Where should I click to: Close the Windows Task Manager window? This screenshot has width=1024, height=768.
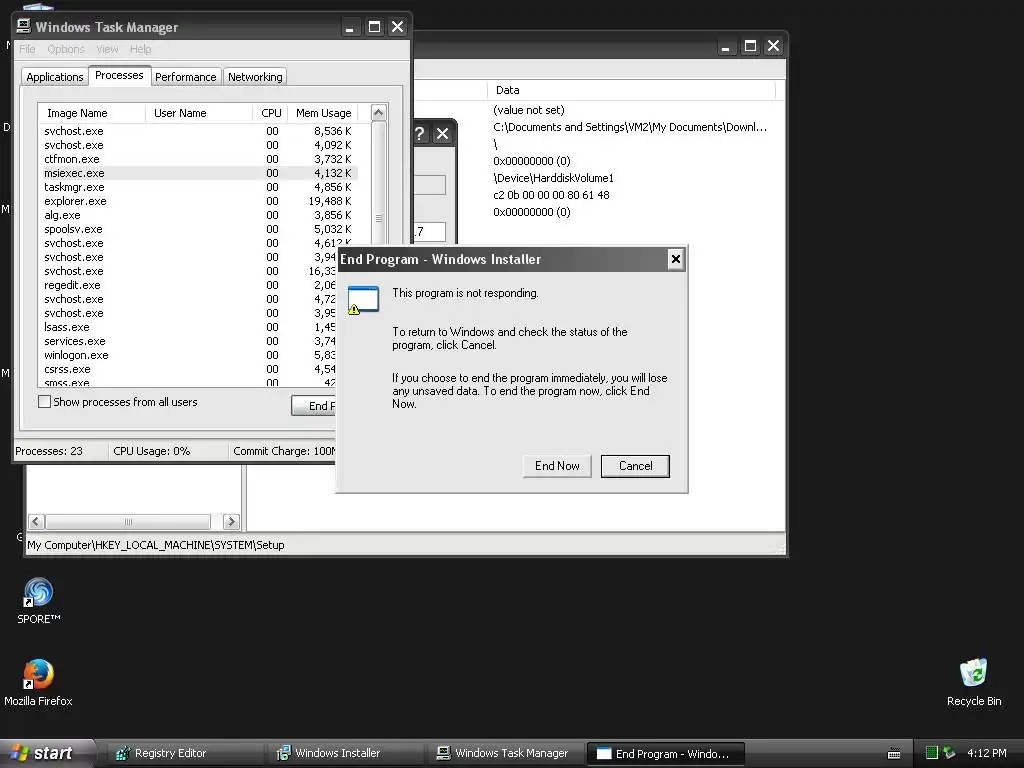click(397, 27)
